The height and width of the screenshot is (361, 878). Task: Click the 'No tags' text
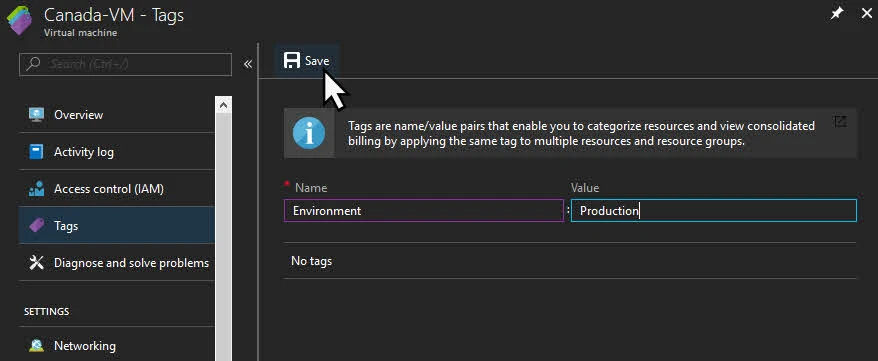(311, 261)
